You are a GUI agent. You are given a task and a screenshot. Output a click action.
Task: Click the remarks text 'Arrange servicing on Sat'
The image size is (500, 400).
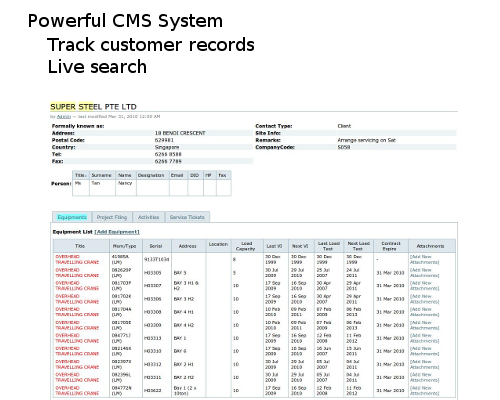click(366, 140)
